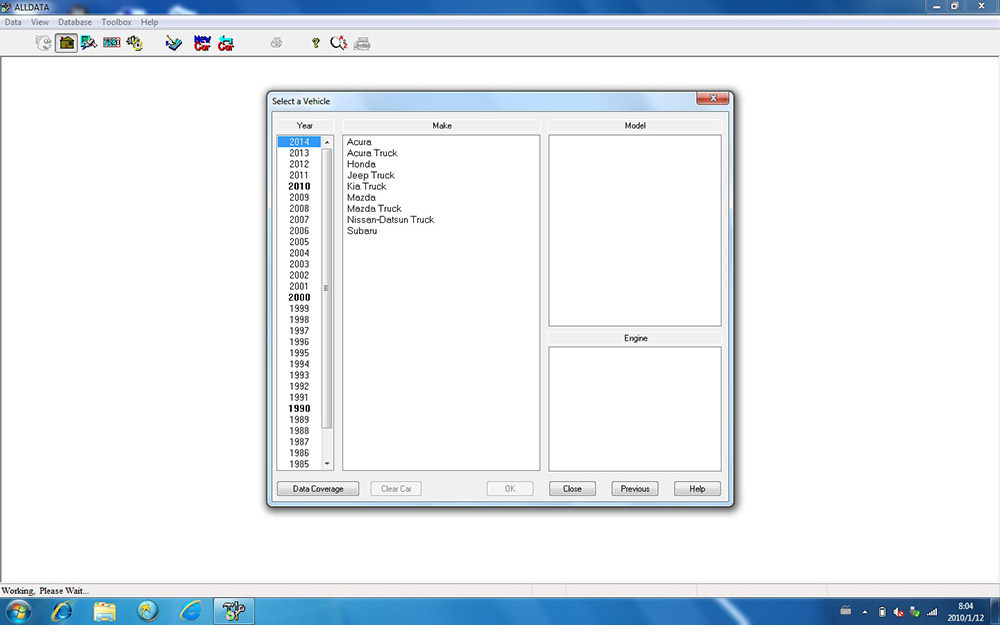Select year 1992 in the Year list
The image size is (1000, 625).
tap(299, 386)
